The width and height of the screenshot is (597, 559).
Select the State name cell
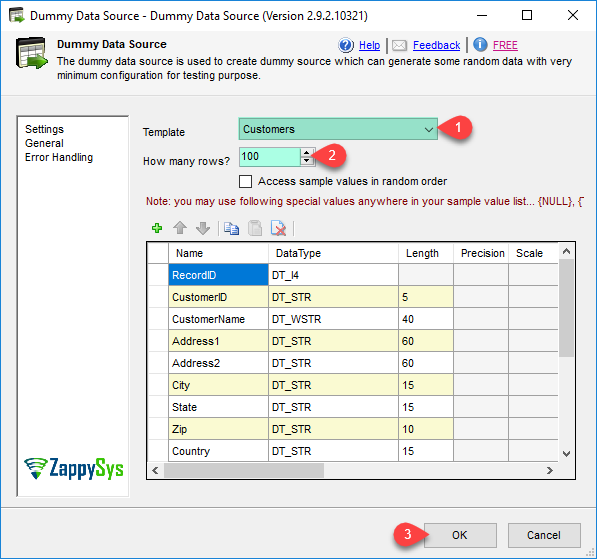(x=218, y=407)
